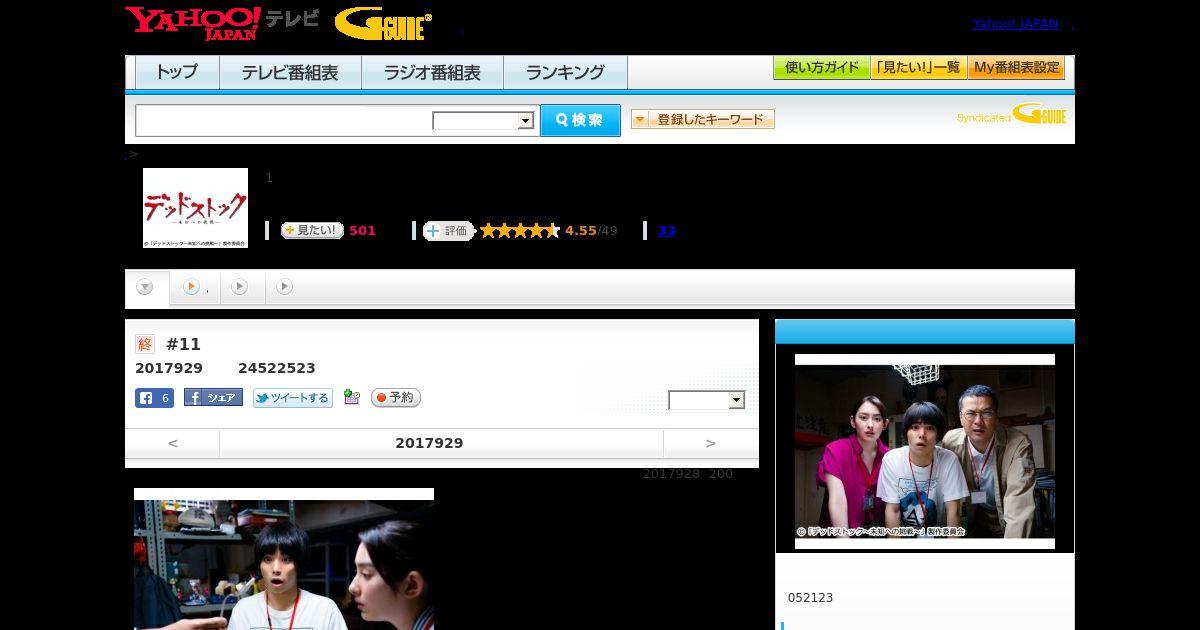Viewport: 1200px width, 630px height.
Task: Open the デッドストック program logo thumbnail
Action: pyautogui.click(x=195, y=208)
